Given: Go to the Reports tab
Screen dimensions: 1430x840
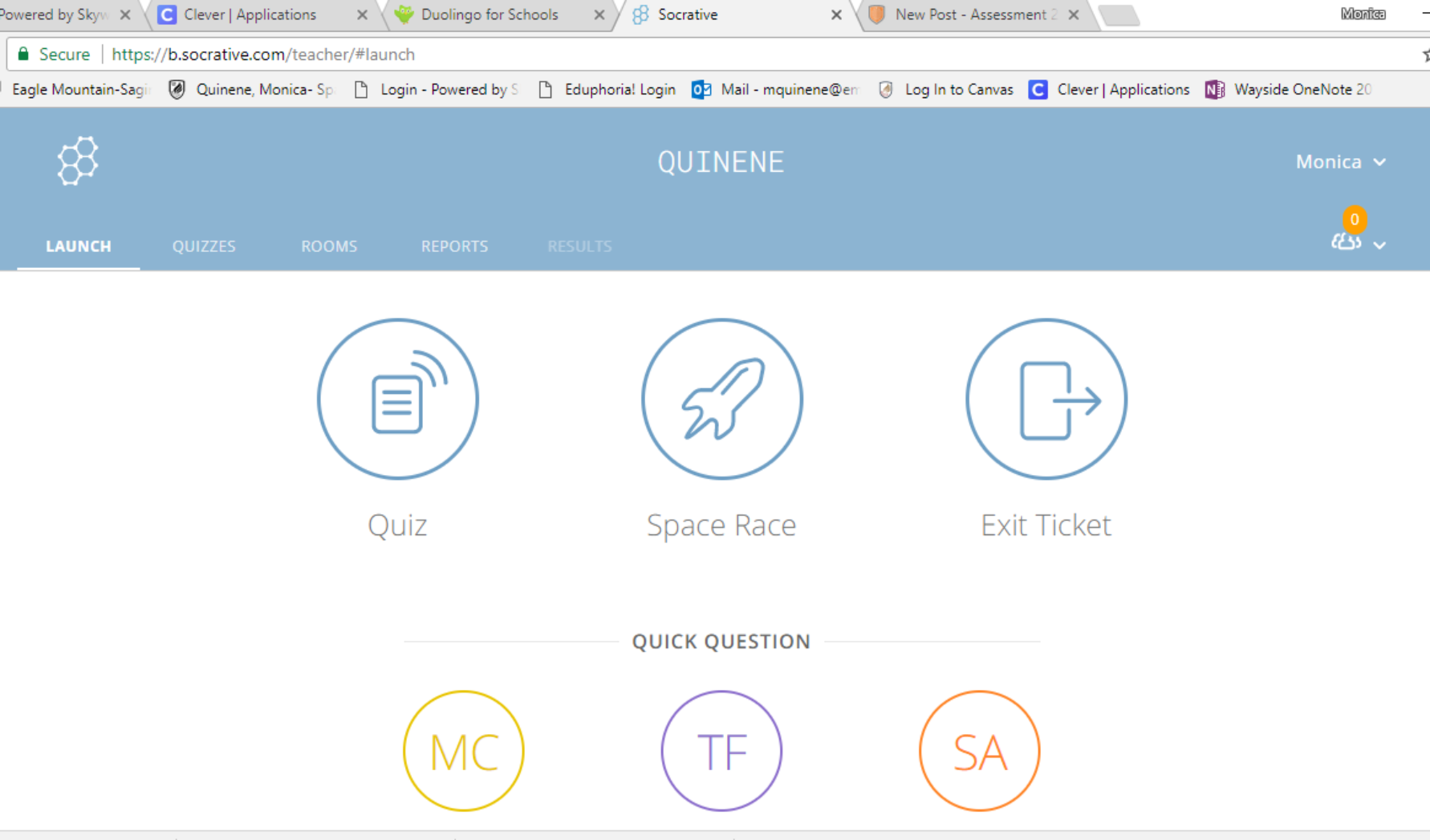Looking at the screenshot, I should pyautogui.click(x=455, y=246).
